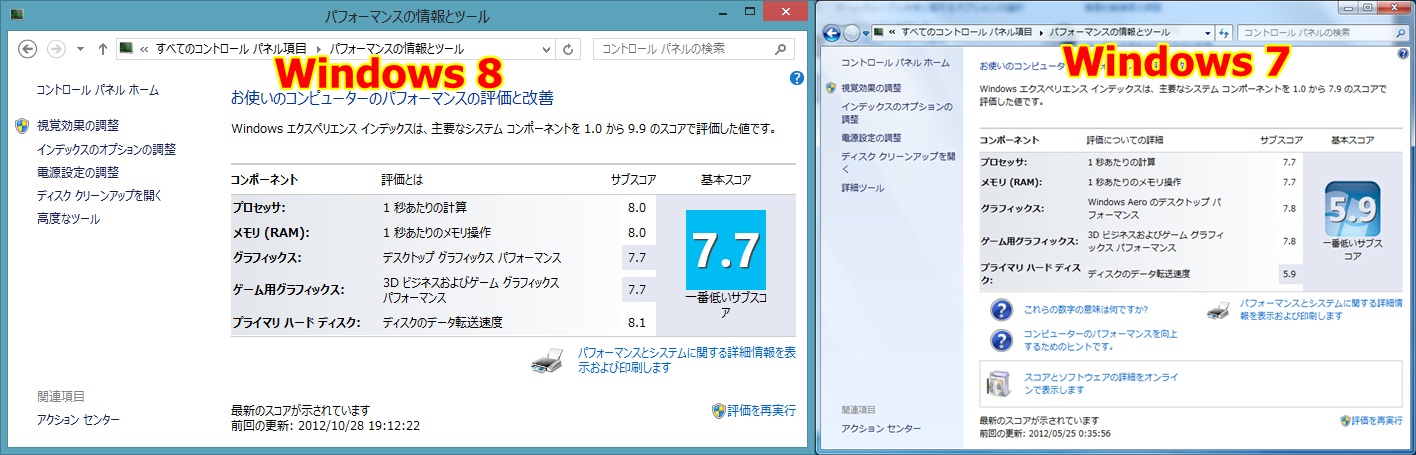The image size is (1416, 455).
Task: Click パフォーマンスの情報とツール breadcrumb in Windows 7
Action: (x=1108, y=33)
